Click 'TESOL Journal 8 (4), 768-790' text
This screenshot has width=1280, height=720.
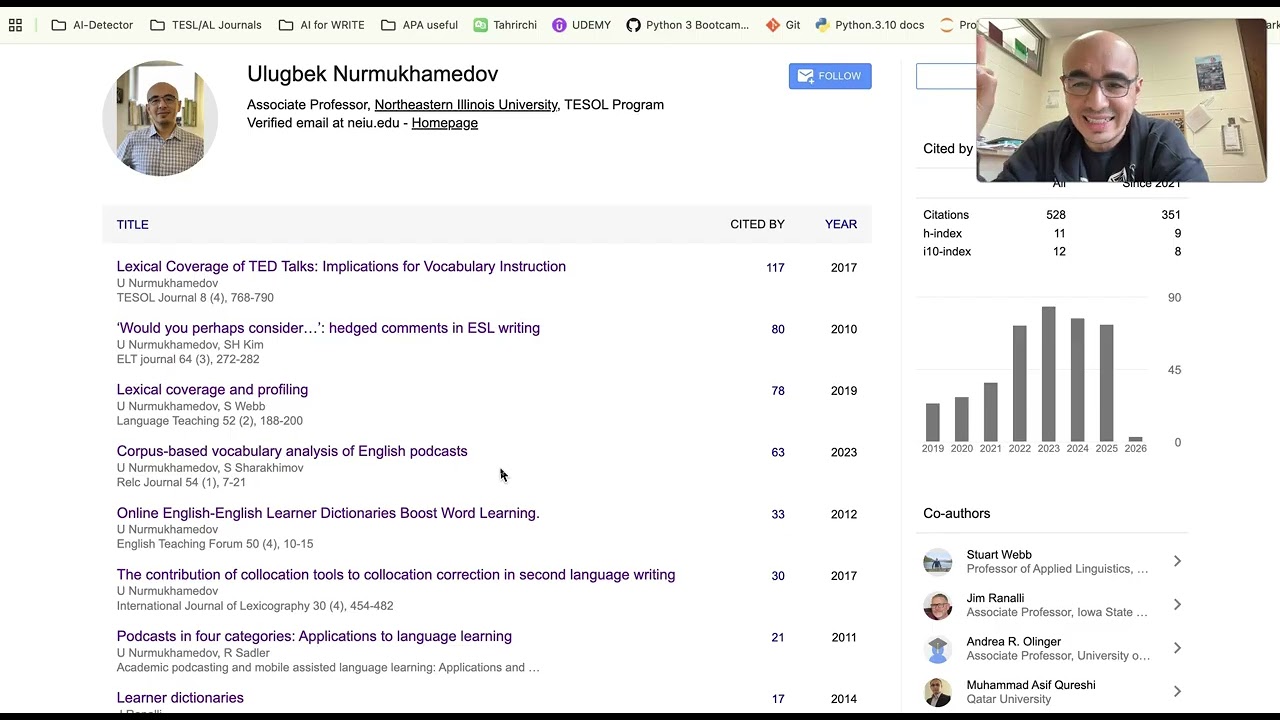pos(195,298)
